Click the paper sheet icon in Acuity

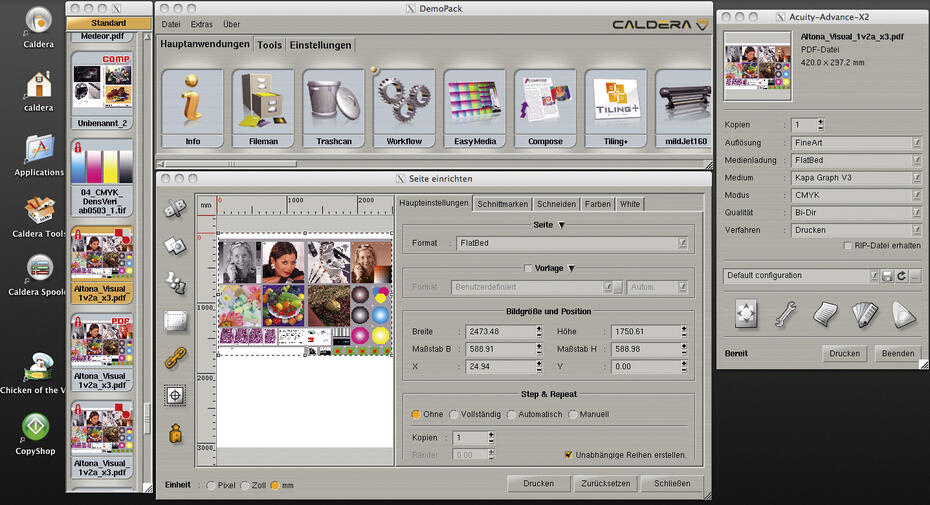[x=825, y=313]
